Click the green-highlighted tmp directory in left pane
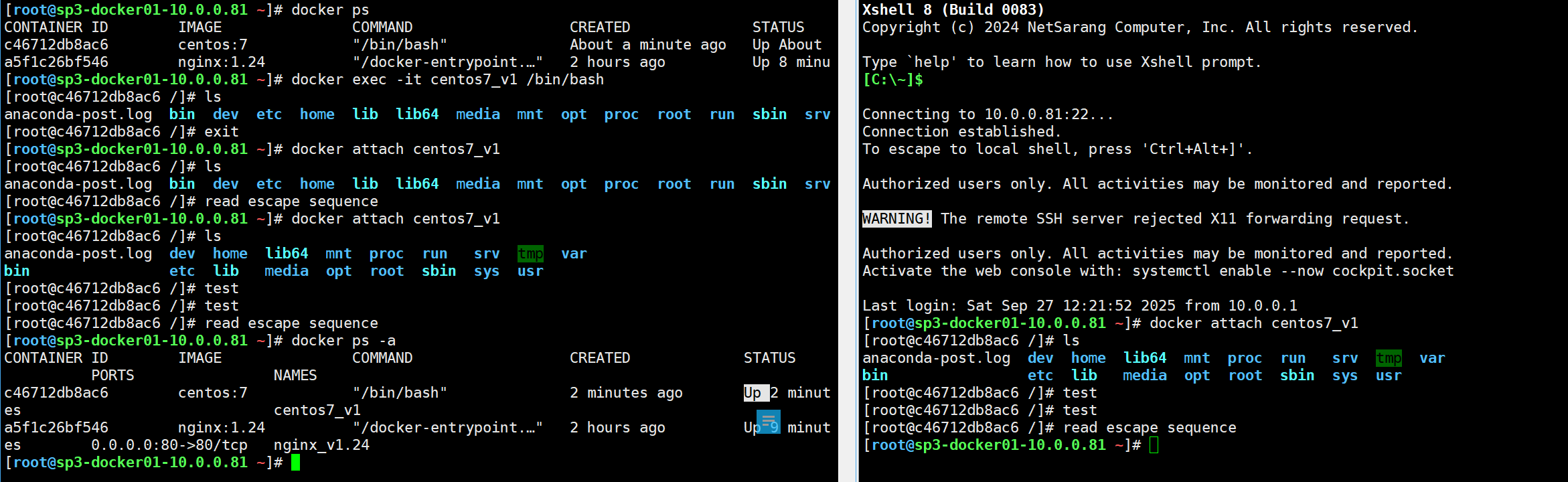1568x482 pixels. coord(530,254)
